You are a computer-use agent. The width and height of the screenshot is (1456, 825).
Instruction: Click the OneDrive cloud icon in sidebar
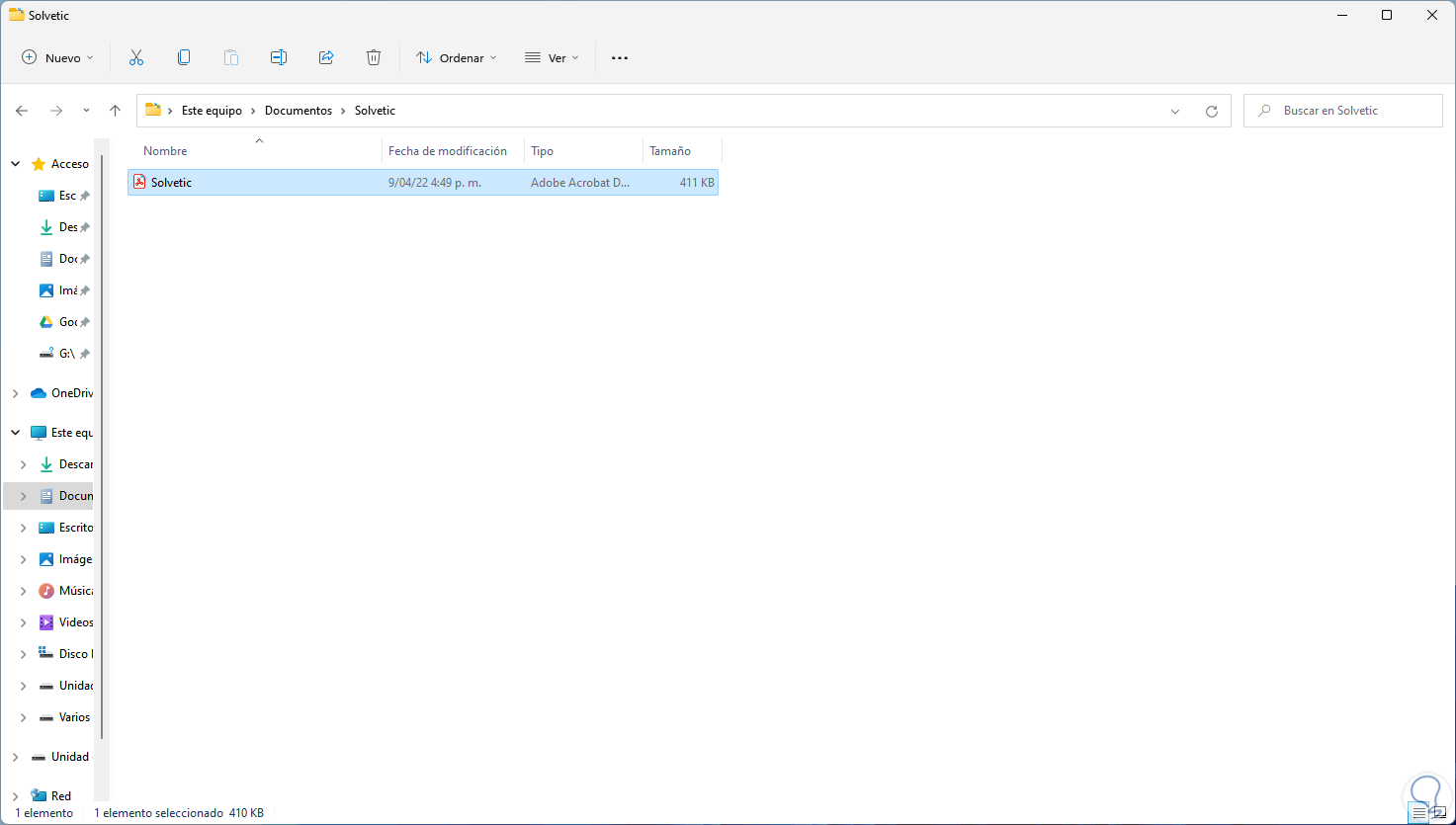click(39, 393)
